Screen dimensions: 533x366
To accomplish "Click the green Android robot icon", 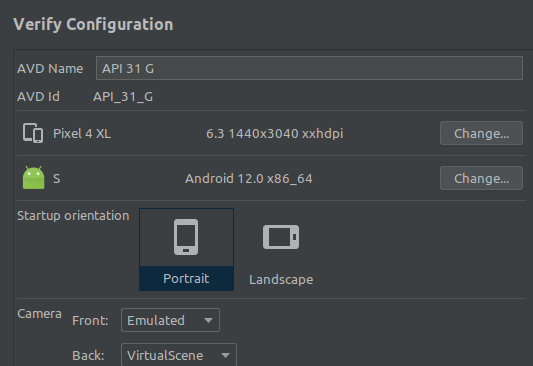I will (33, 178).
